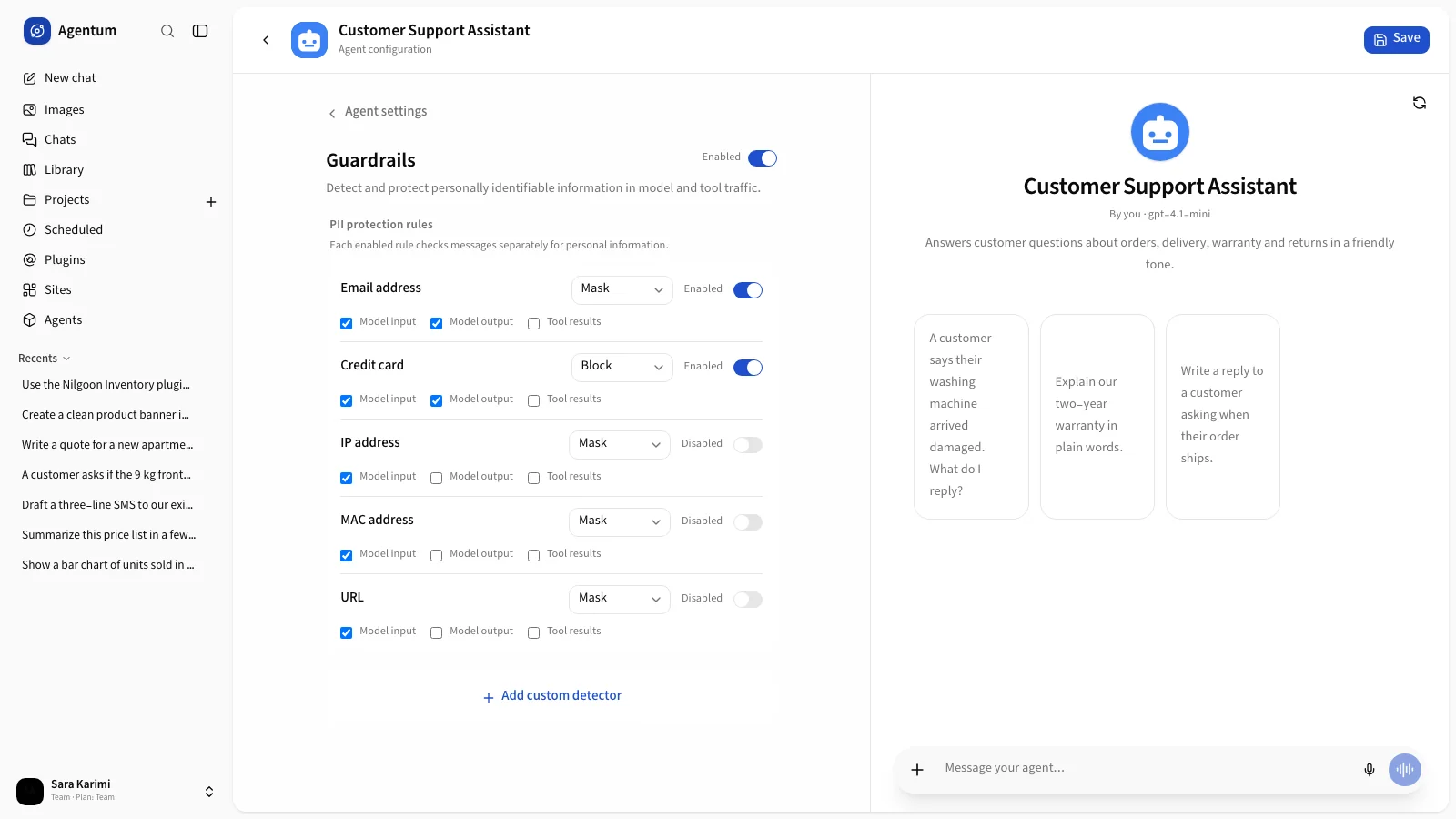Open the IP address Mask dropdown
Image resolution: width=1456 pixels, height=819 pixels.
pyautogui.click(x=620, y=444)
